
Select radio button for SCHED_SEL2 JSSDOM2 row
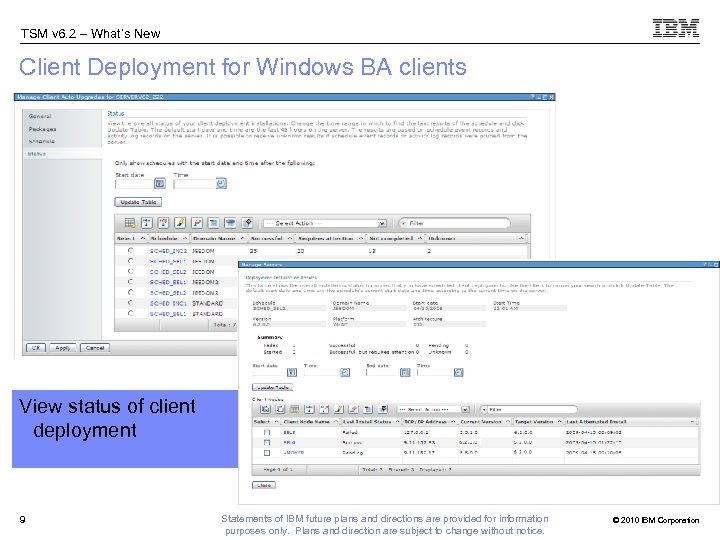130,292
